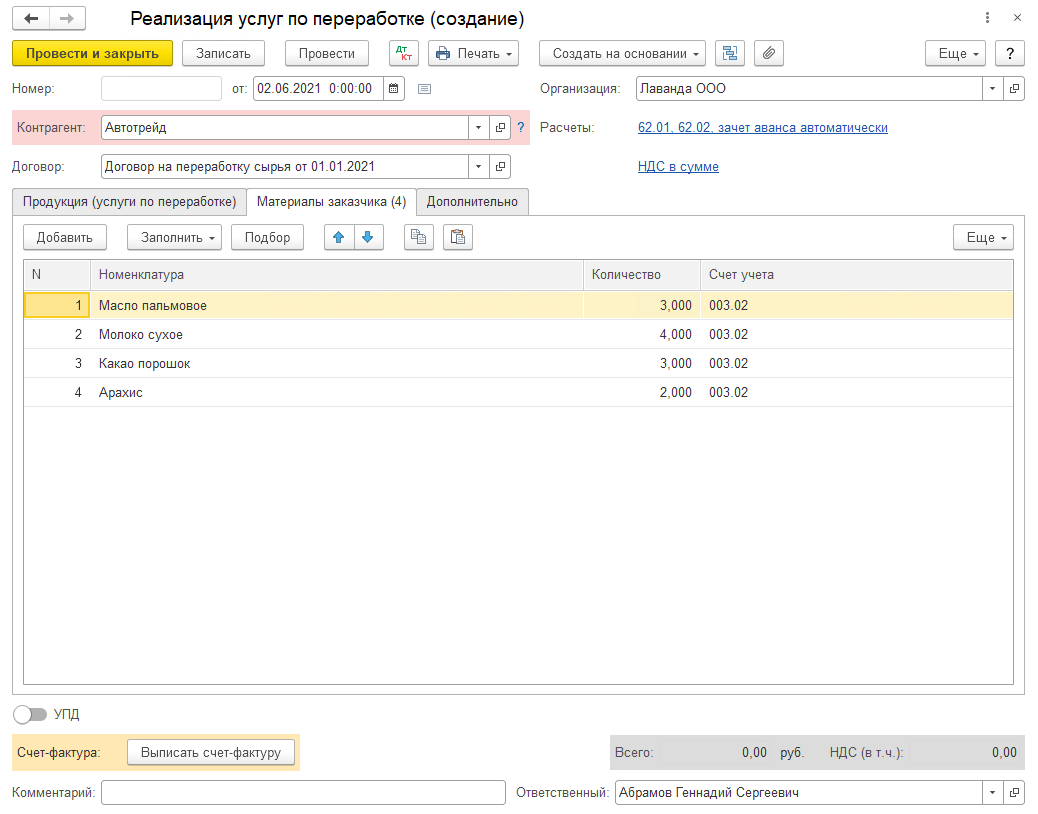
Task: Click the Контрагент field with Автотрейд
Action: pos(285,128)
